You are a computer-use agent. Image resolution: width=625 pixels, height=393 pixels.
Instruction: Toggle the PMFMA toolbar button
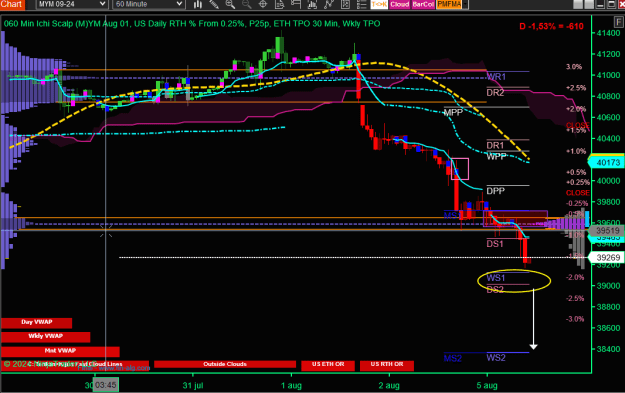point(449,4)
